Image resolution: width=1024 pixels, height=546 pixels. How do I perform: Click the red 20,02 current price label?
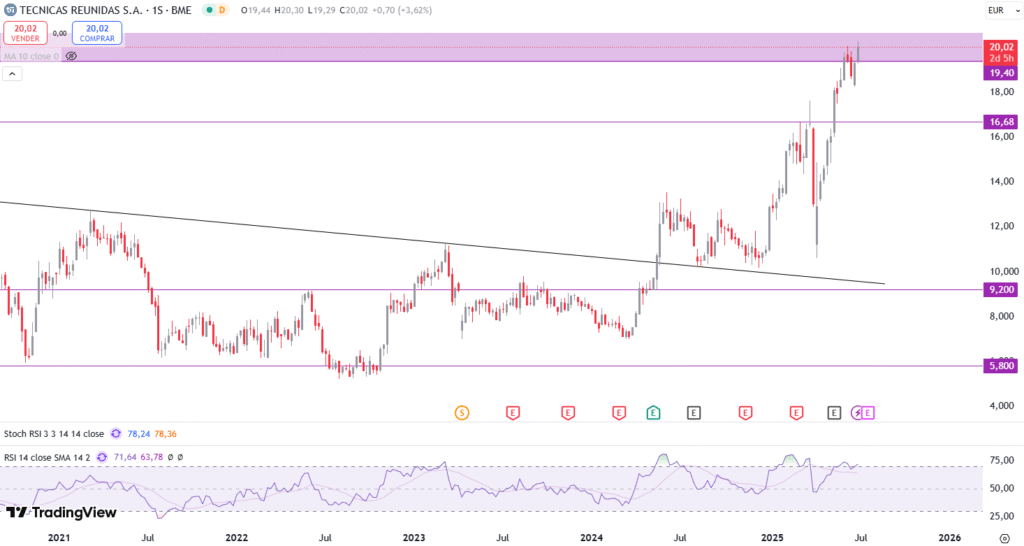point(1000,46)
